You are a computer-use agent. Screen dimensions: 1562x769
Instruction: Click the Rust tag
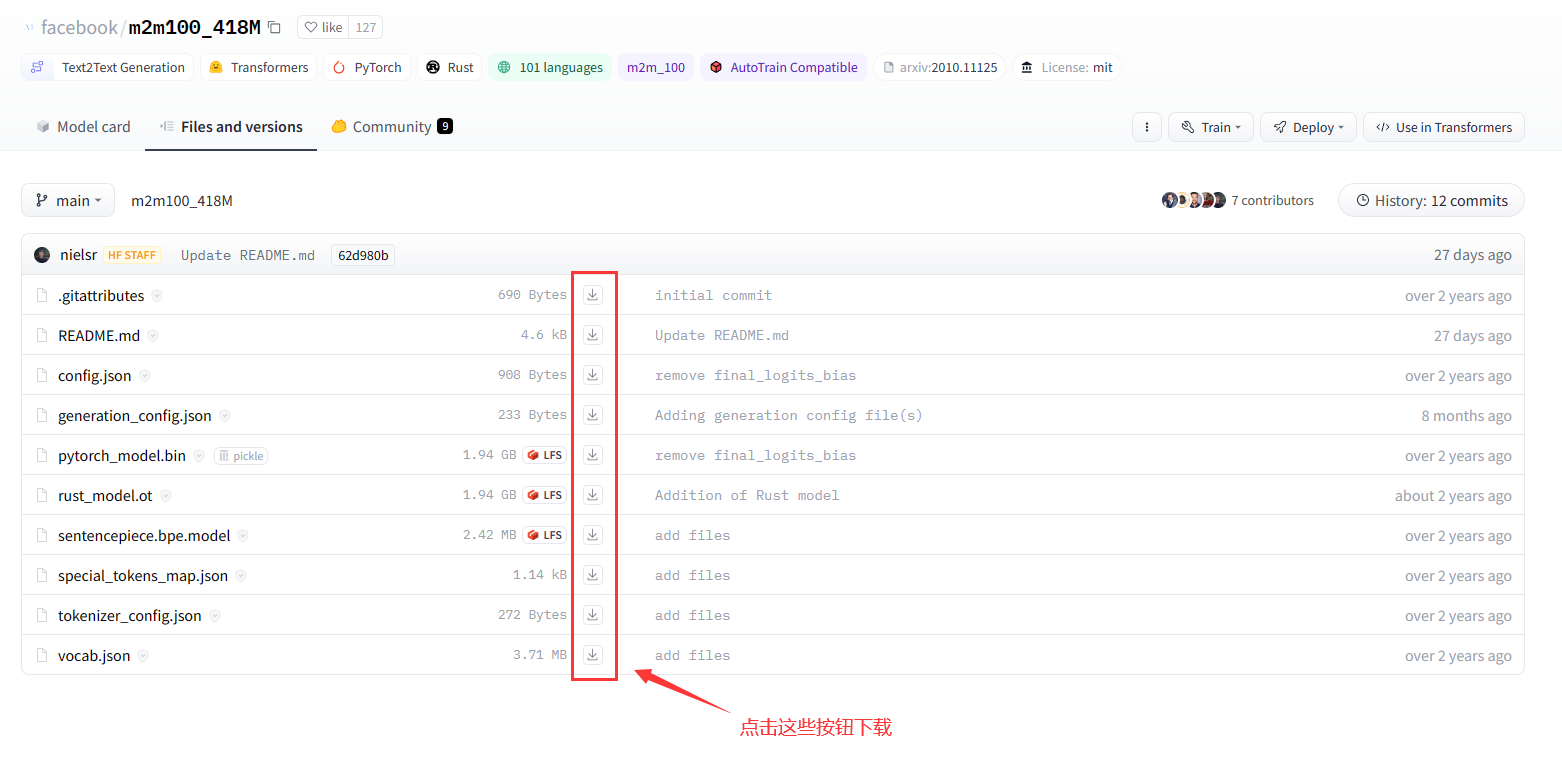click(450, 67)
